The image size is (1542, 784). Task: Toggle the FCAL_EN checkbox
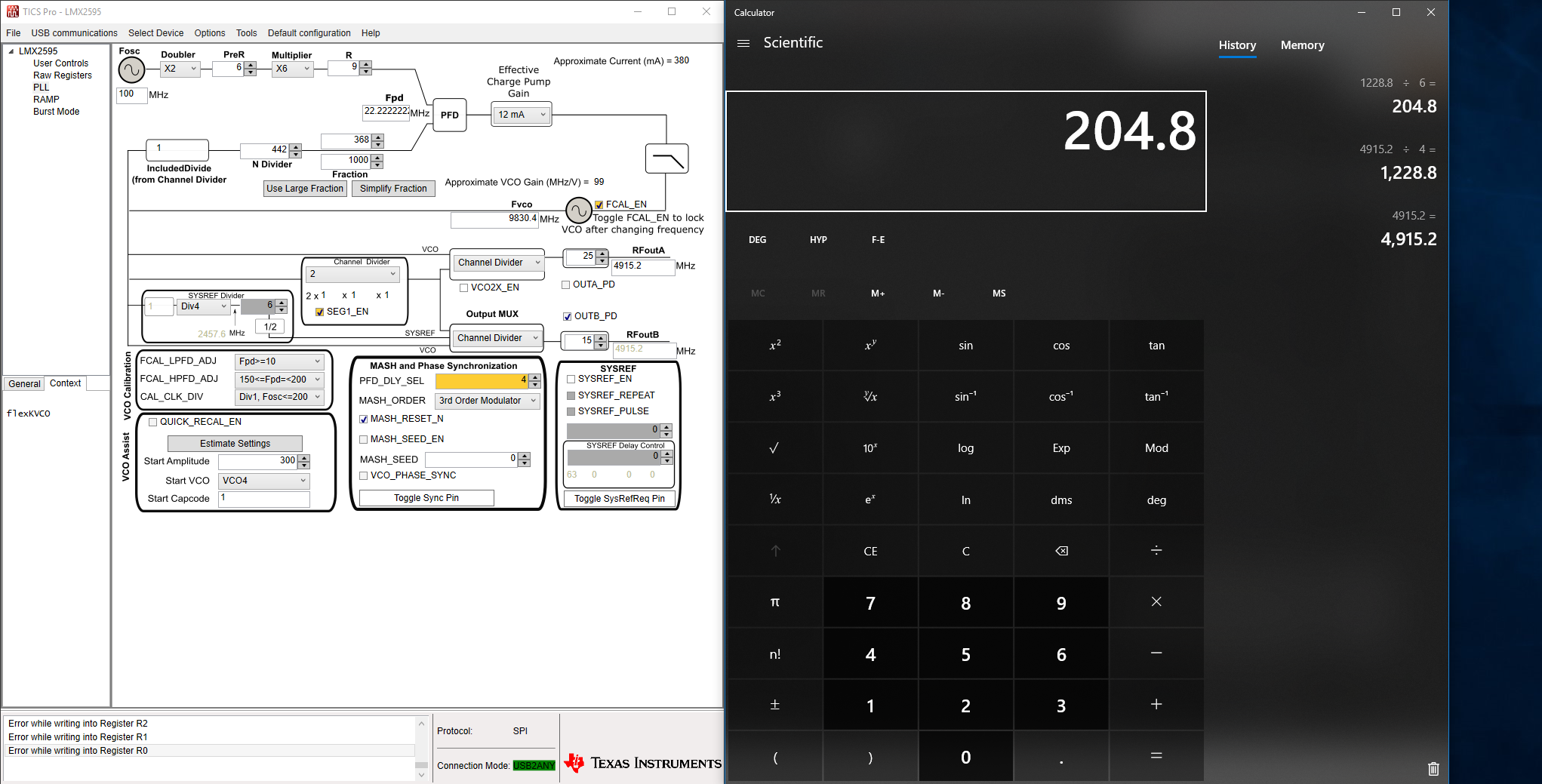(599, 204)
